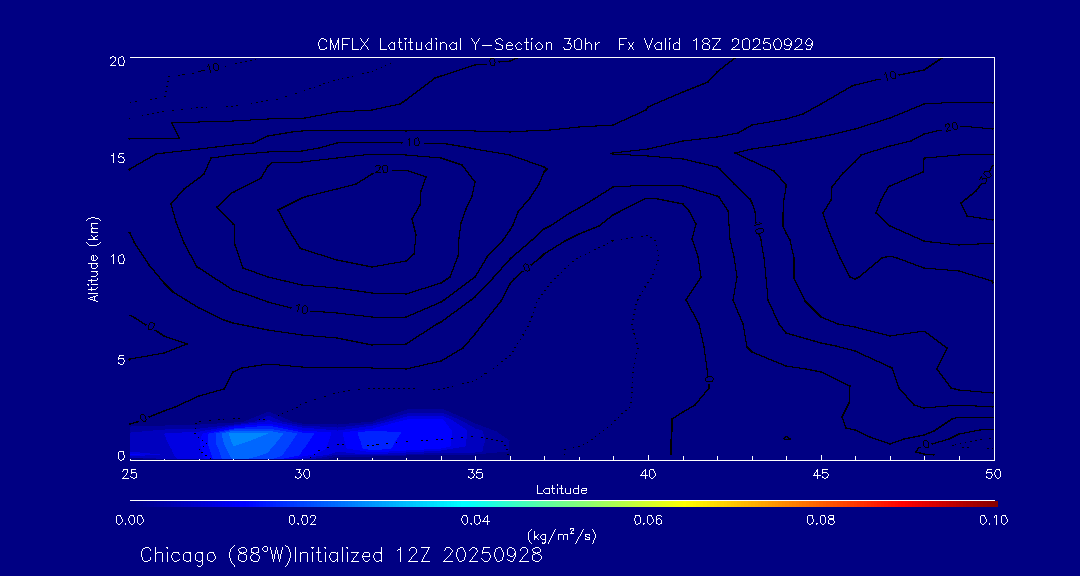Click the (kg/m²/s) units label
The width and height of the screenshot is (1080, 576).
tap(562, 536)
